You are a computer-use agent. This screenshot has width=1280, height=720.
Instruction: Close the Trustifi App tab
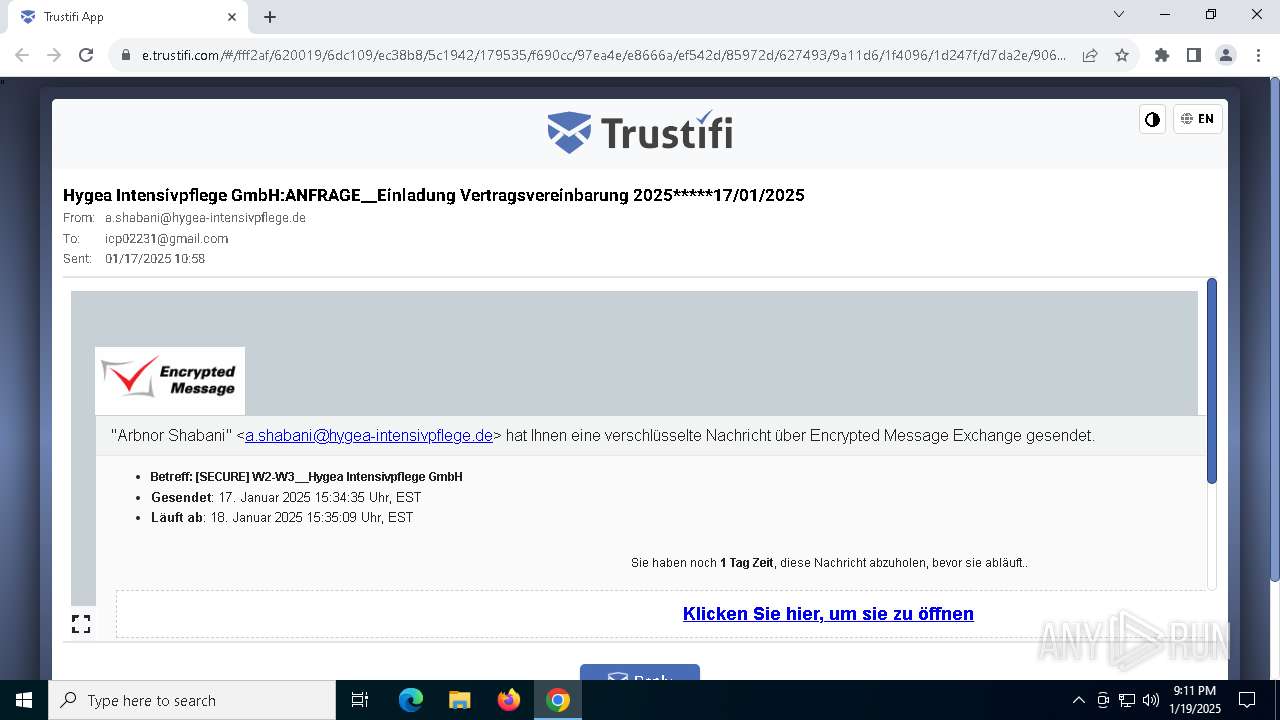[232, 17]
